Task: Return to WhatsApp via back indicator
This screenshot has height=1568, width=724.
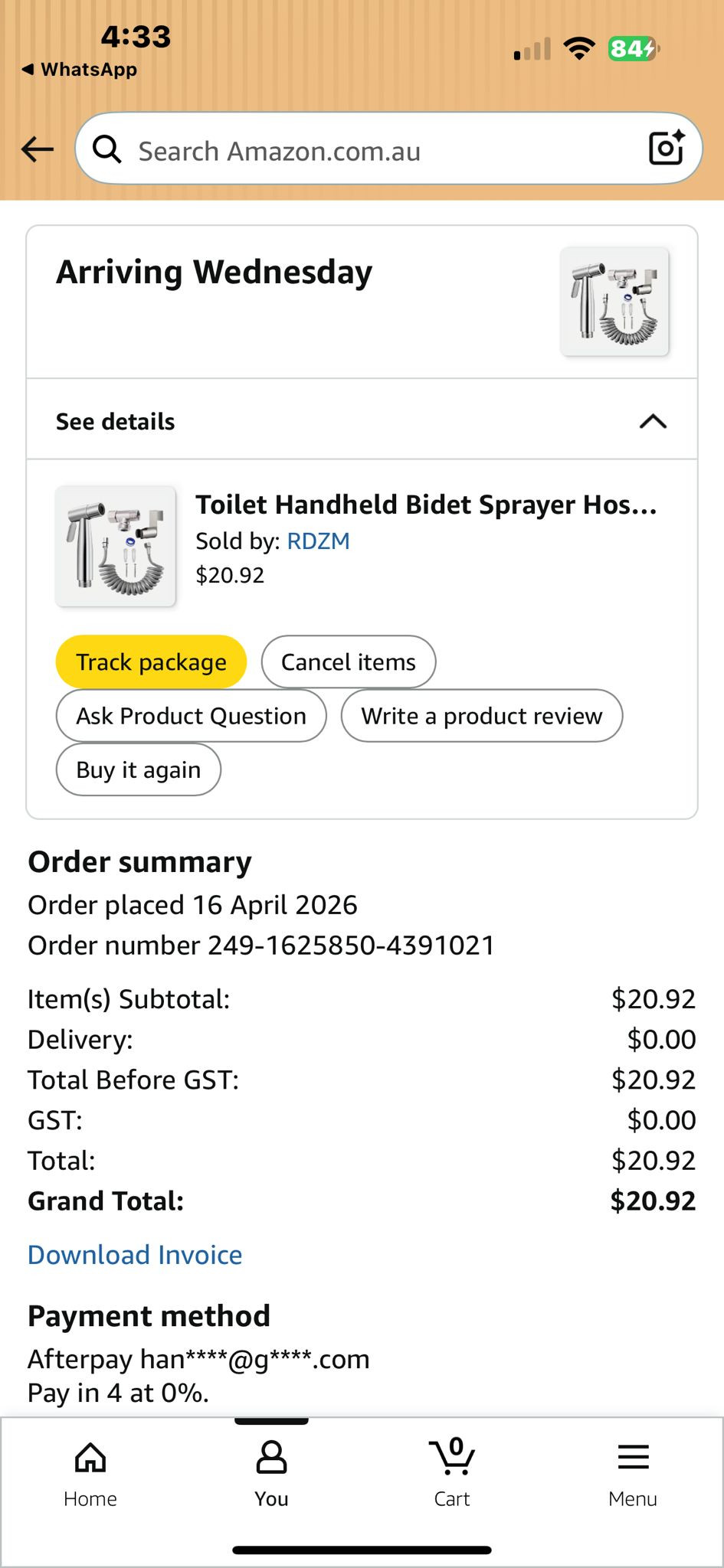Action: click(80, 70)
